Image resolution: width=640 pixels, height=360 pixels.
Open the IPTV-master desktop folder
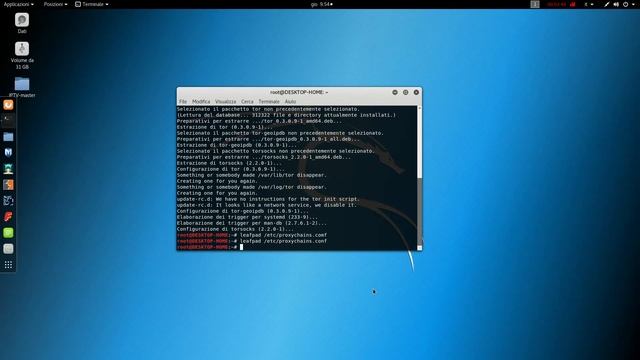(x=22, y=87)
